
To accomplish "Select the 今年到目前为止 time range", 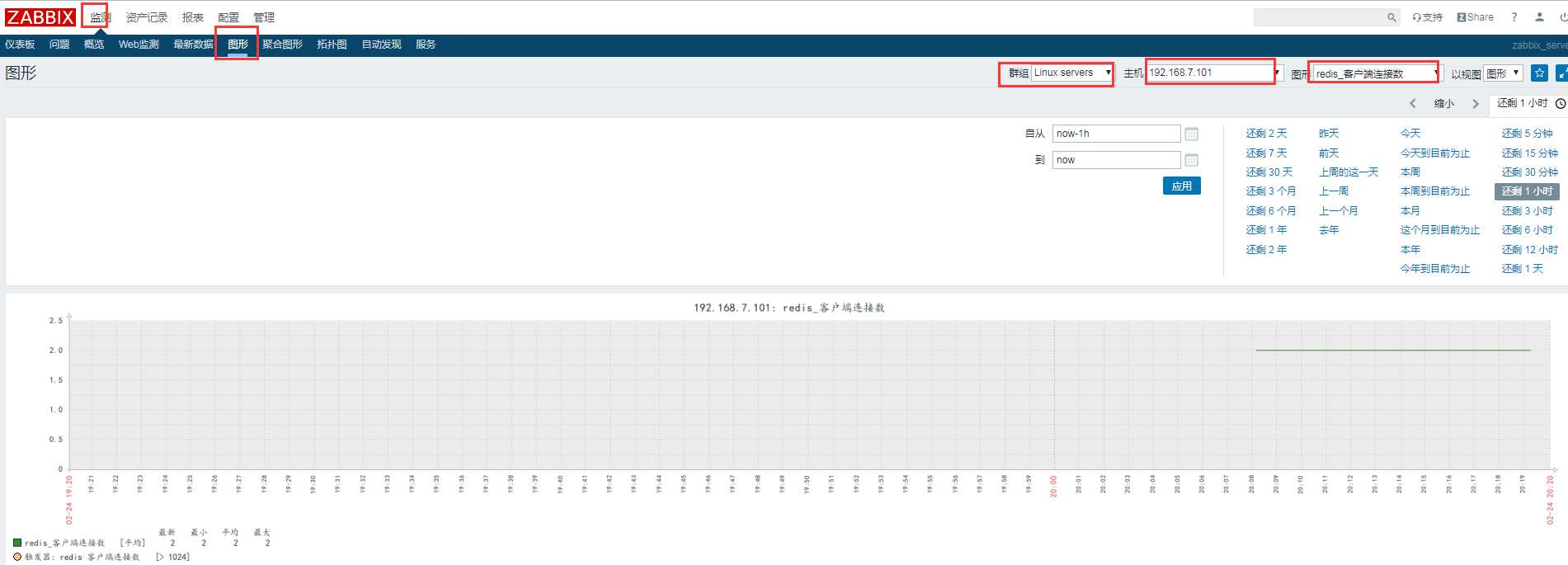I will coord(1435,269).
